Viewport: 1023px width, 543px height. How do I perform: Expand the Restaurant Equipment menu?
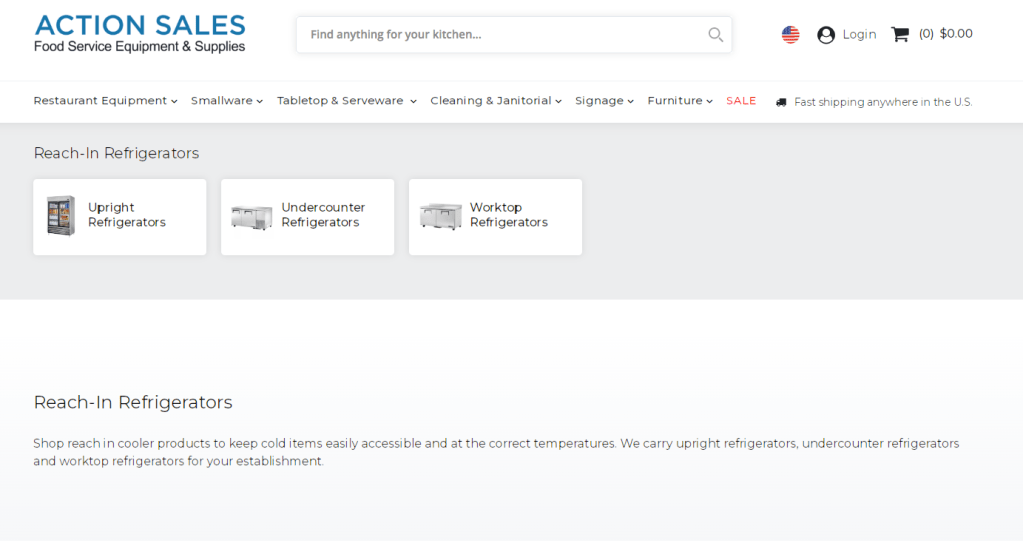[105, 101]
